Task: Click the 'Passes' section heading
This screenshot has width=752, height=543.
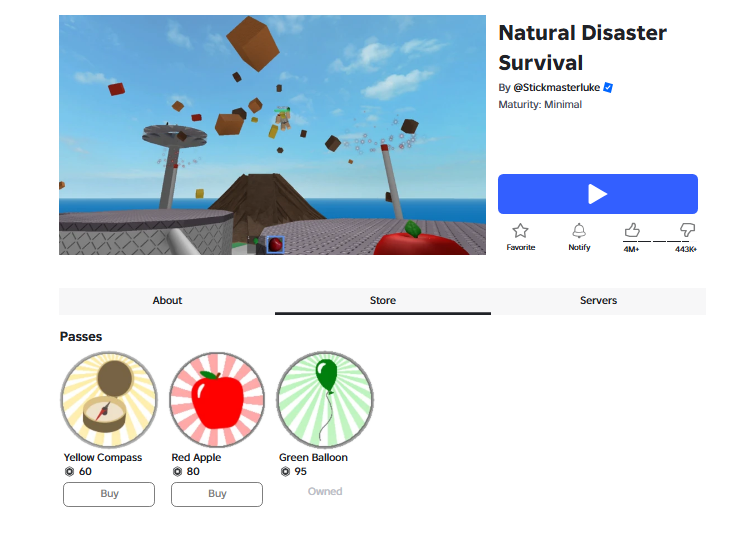Action: pos(81,337)
